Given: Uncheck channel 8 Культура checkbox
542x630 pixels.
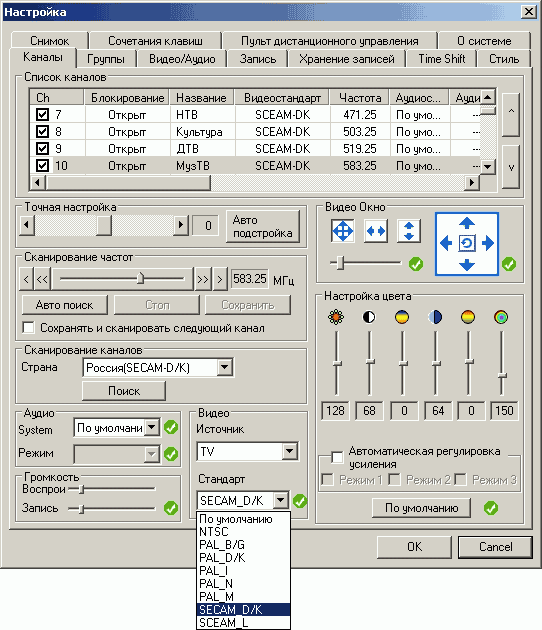Looking at the screenshot, I should pos(42,131).
